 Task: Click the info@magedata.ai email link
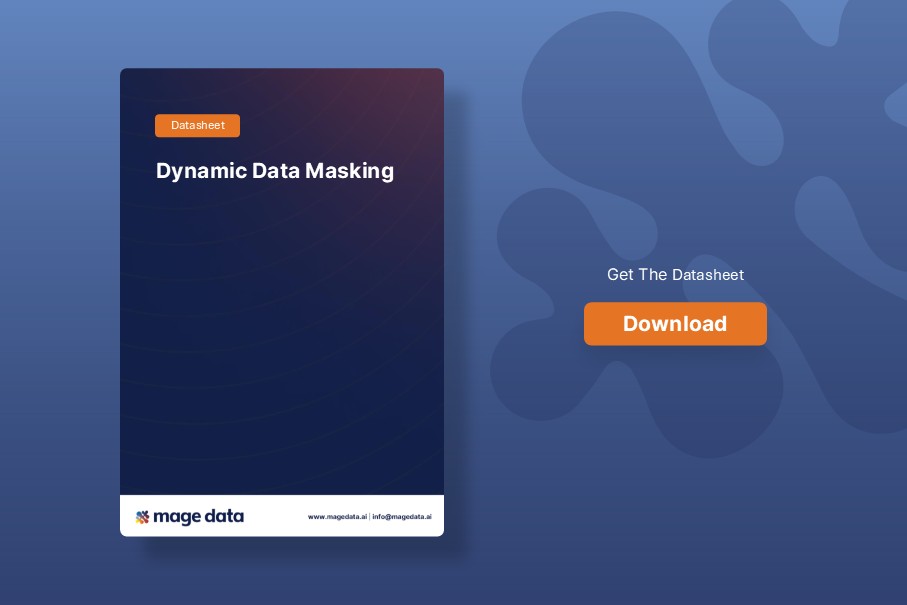click(401, 517)
